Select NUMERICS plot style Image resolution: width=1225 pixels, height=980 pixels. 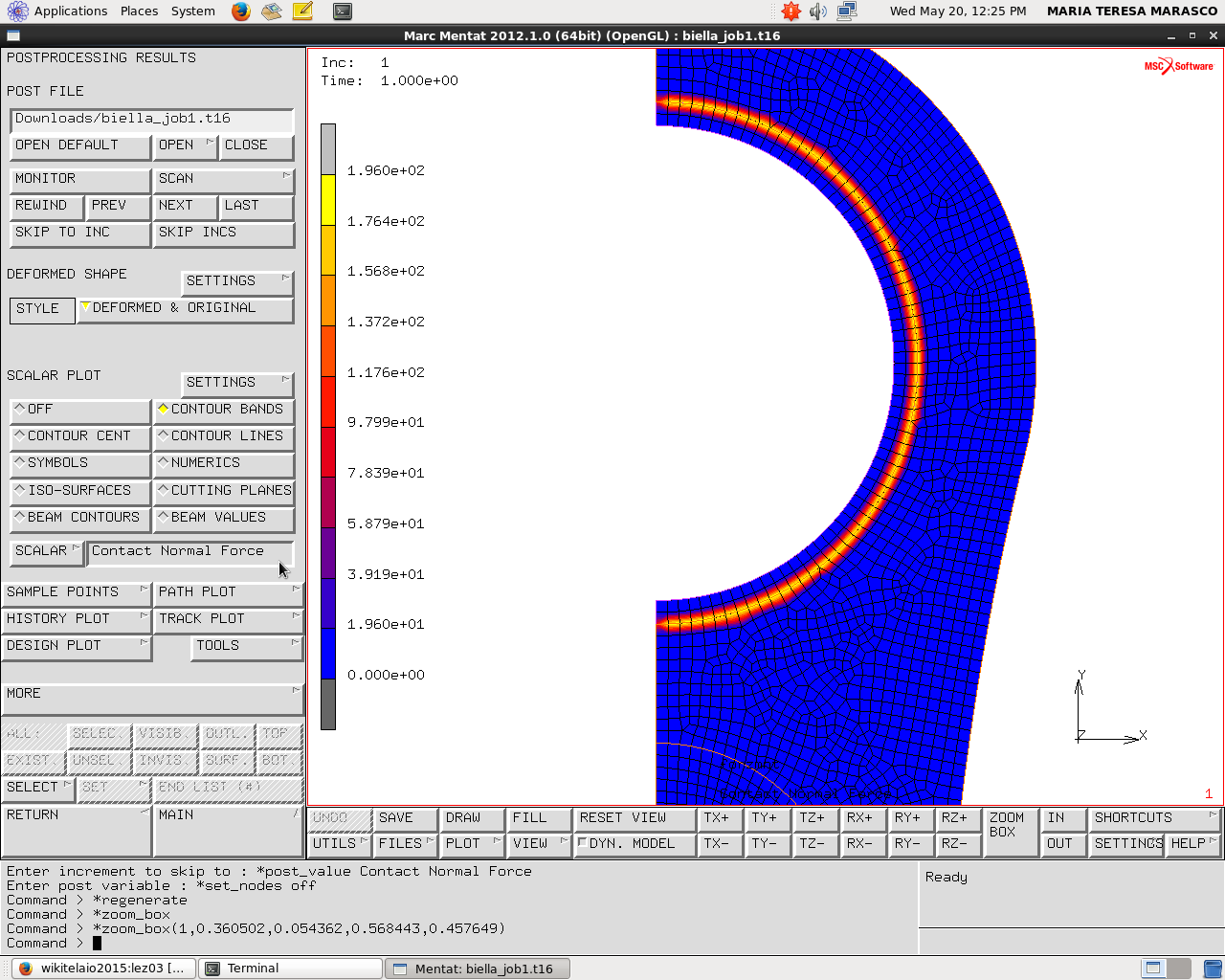tap(223, 463)
